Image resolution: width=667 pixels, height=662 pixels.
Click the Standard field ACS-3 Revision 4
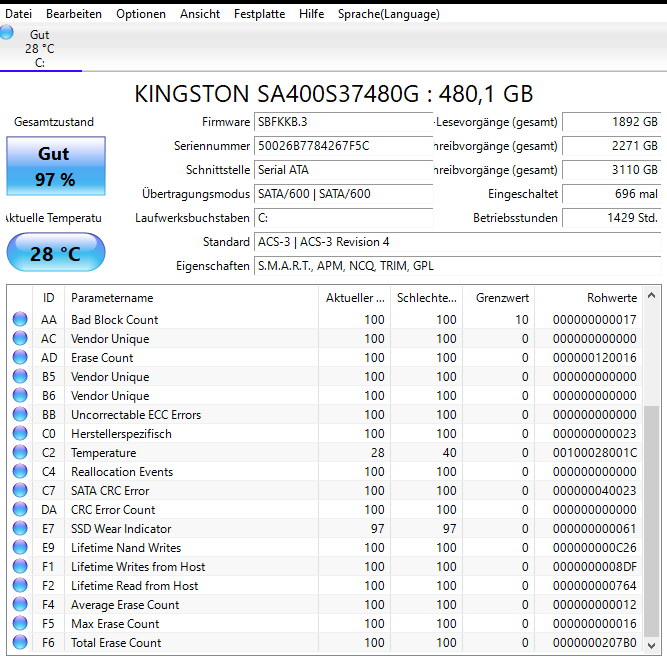click(x=457, y=242)
